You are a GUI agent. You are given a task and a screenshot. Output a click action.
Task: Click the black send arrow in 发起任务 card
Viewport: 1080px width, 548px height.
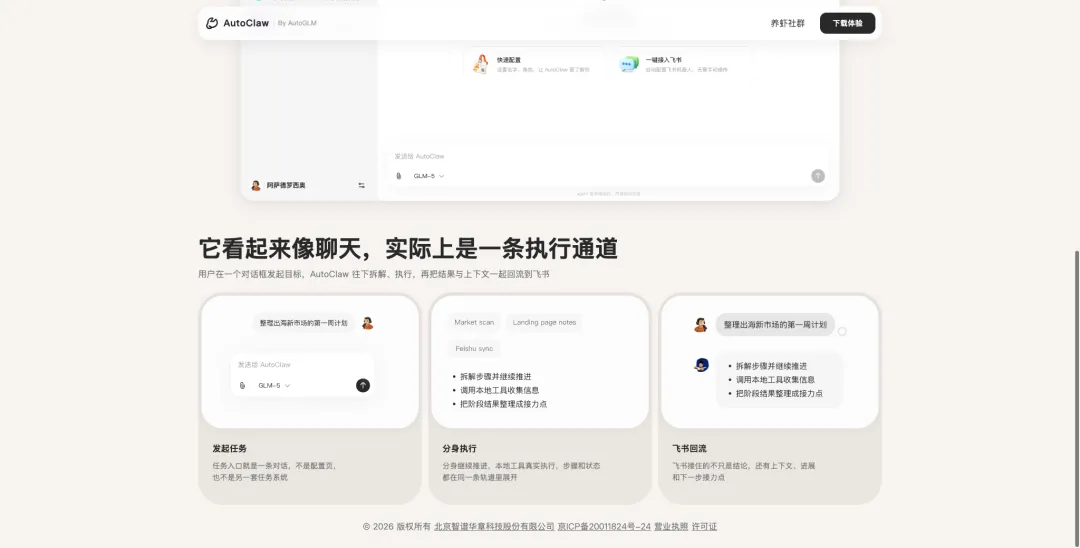click(x=363, y=386)
